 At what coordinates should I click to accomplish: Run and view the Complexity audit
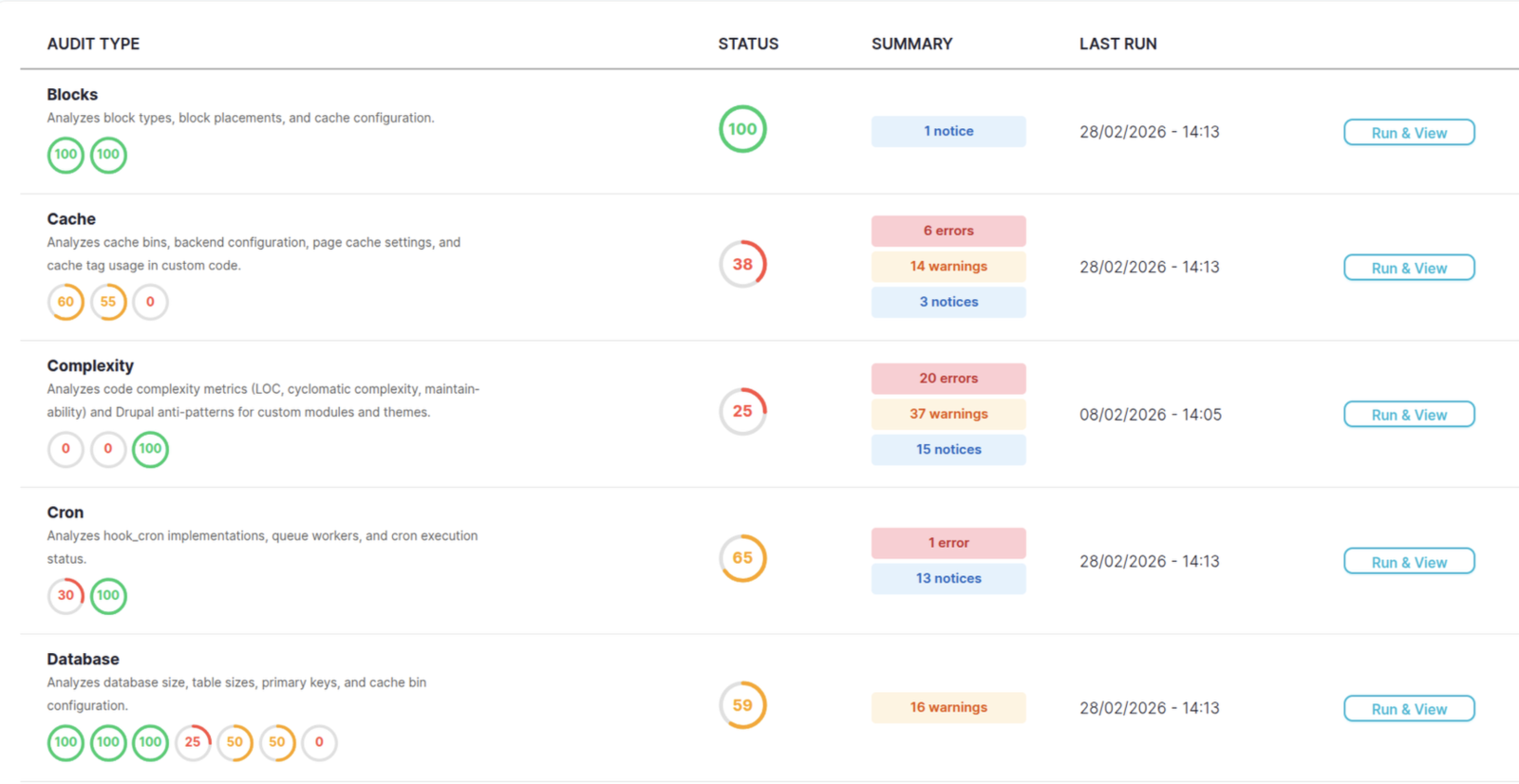point(1409,415)
